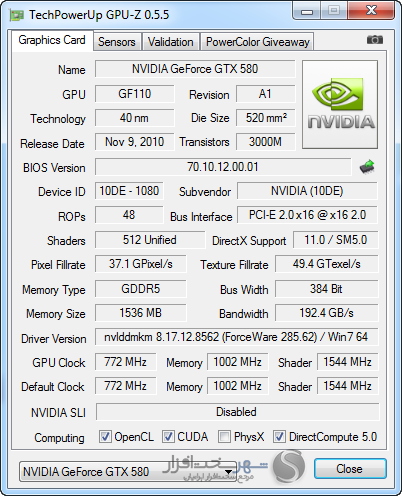Select NVIDIA GeForce GTX 580 combo box
The image size is (402, 496).
point(127,472)
